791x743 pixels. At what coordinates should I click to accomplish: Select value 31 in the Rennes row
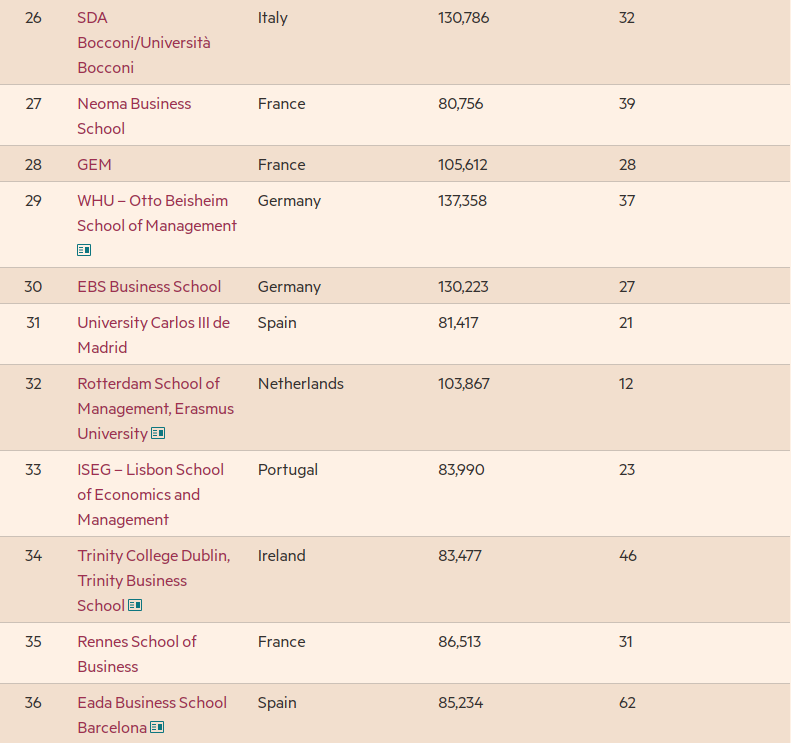[x=626, y=642]
